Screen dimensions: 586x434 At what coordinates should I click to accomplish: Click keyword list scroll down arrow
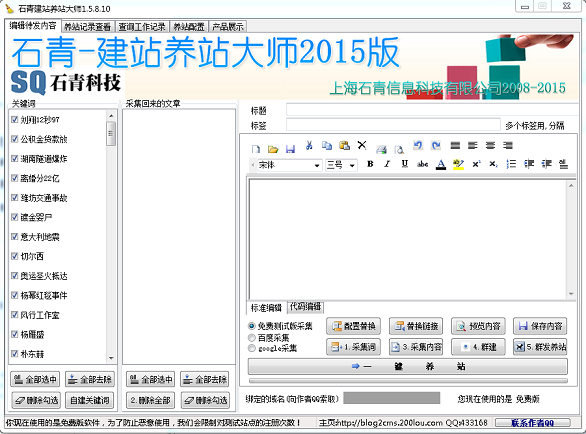coord(111,358)
